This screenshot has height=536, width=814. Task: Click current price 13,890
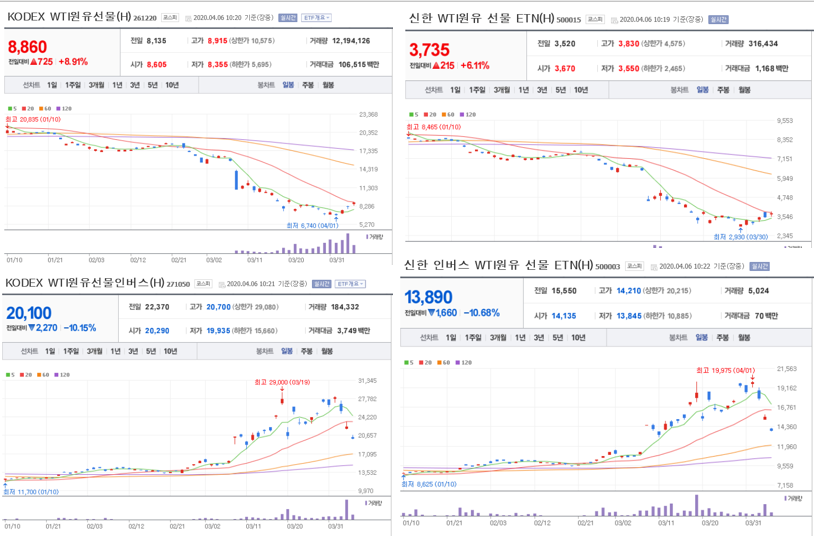(428, 298)
